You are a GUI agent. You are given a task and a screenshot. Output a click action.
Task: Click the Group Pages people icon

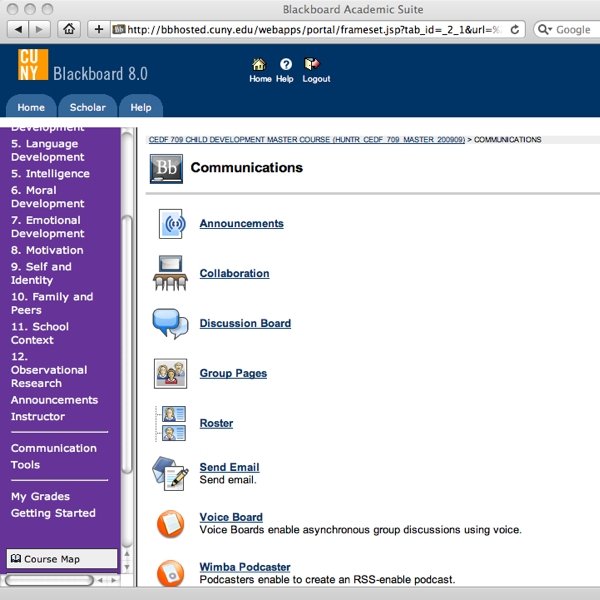(170, 373)
